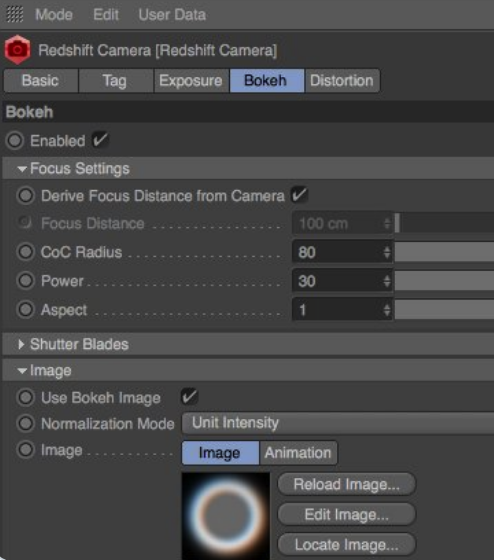Click the Reload Image button

click(346, 484)
